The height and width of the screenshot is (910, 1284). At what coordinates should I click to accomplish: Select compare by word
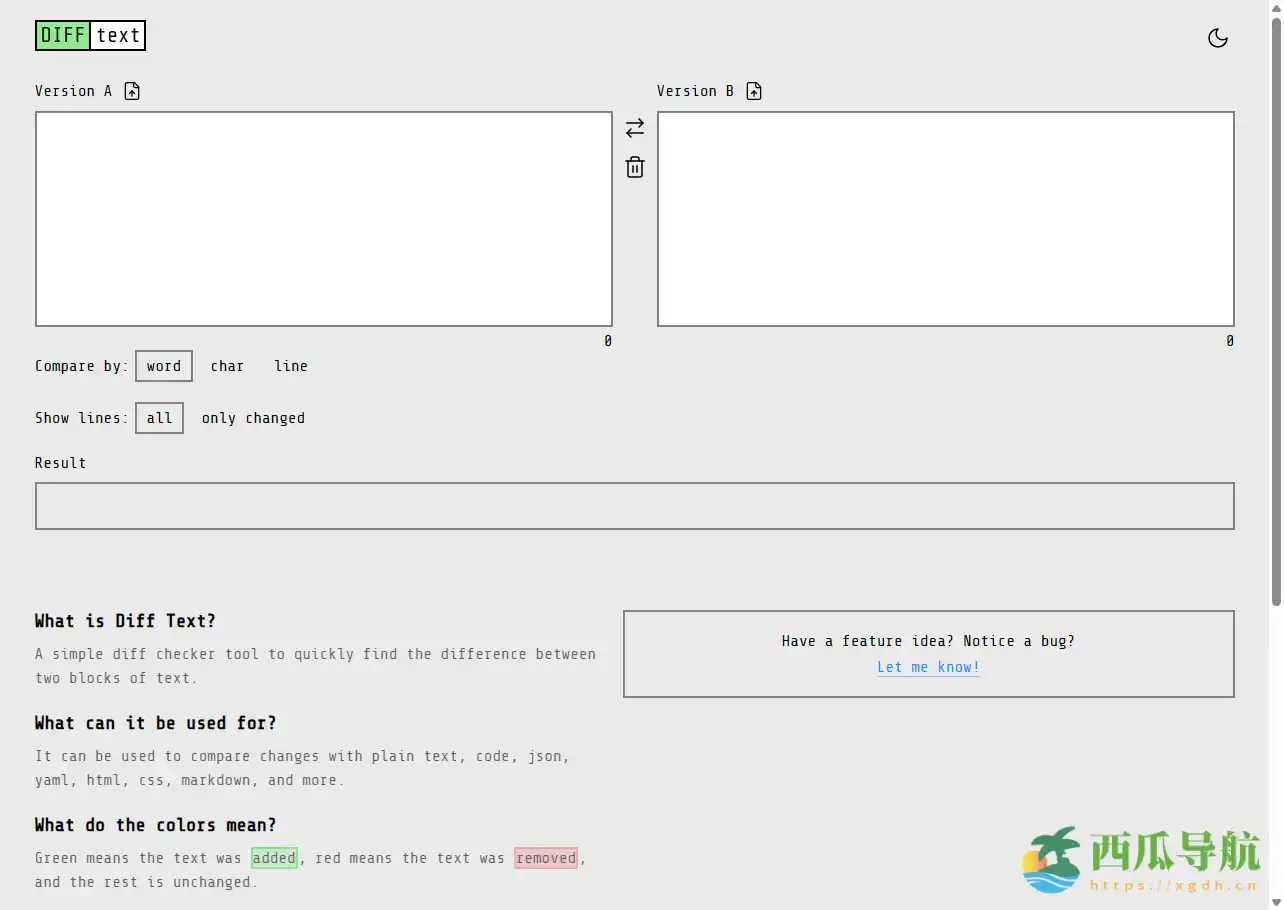[x=164, y=366]
